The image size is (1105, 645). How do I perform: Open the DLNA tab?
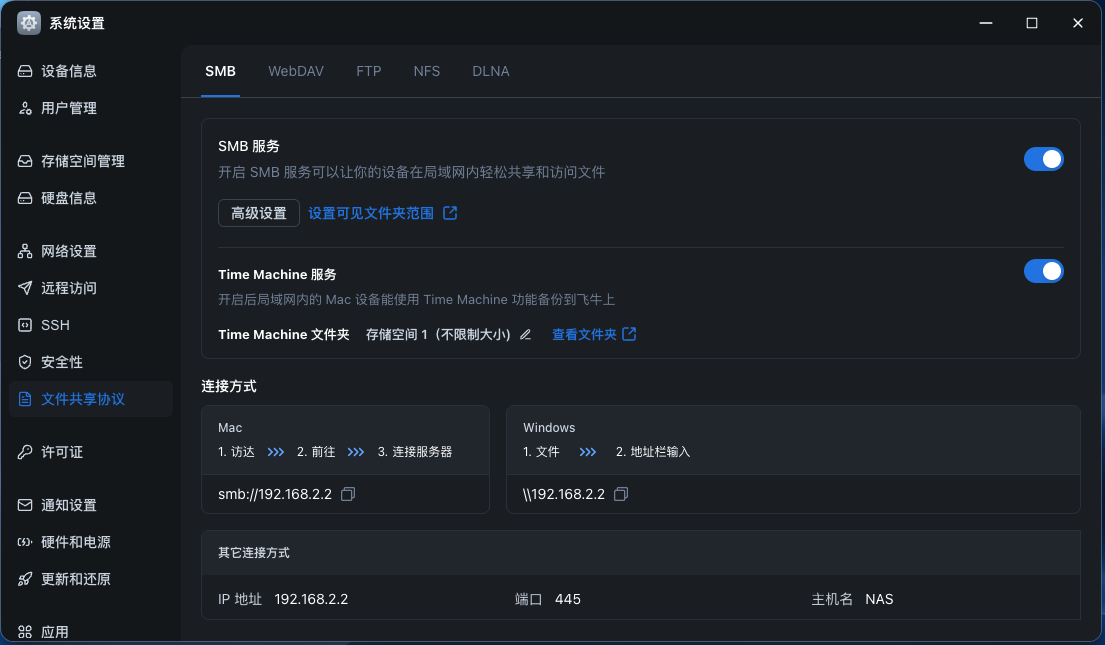click(490, 71)
